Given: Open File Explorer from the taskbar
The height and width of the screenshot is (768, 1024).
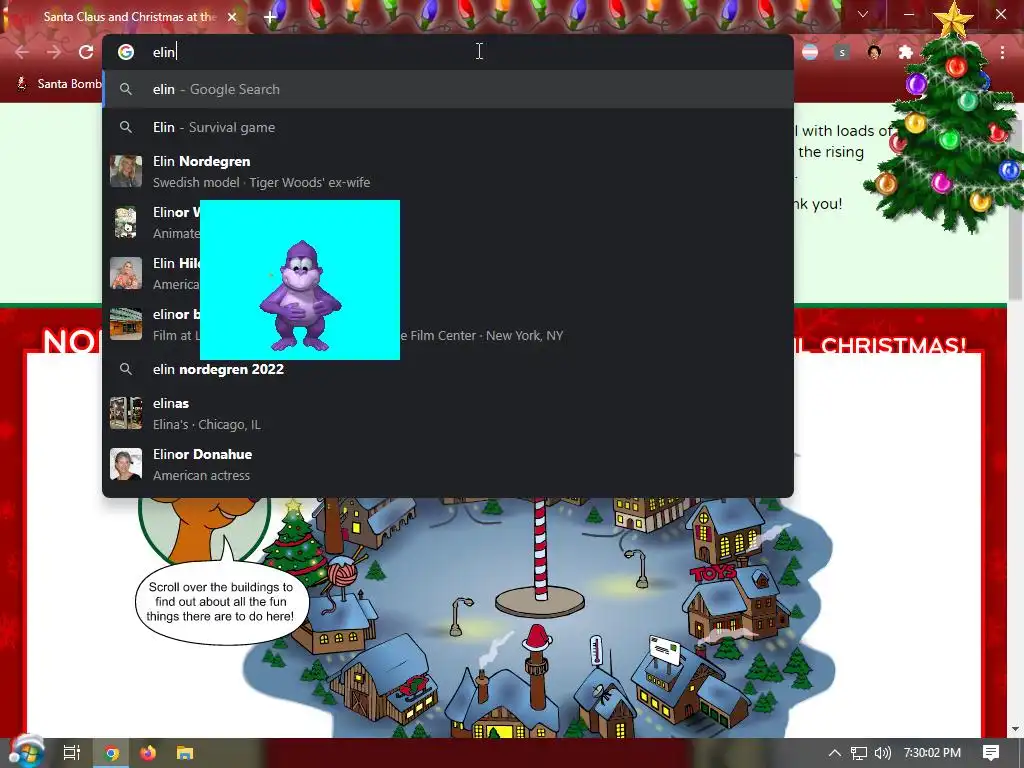Looking at the screenshot, I should pyautogui.click(x=185, y=753).
